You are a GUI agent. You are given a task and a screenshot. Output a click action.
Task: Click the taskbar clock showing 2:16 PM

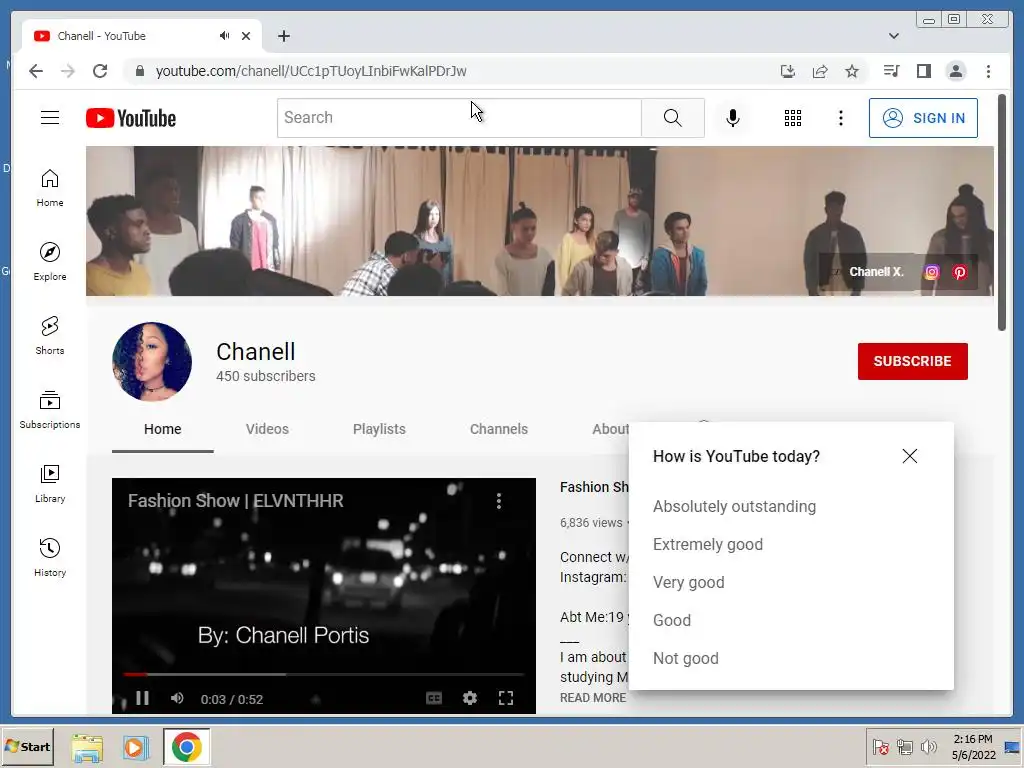coord(973,739)
